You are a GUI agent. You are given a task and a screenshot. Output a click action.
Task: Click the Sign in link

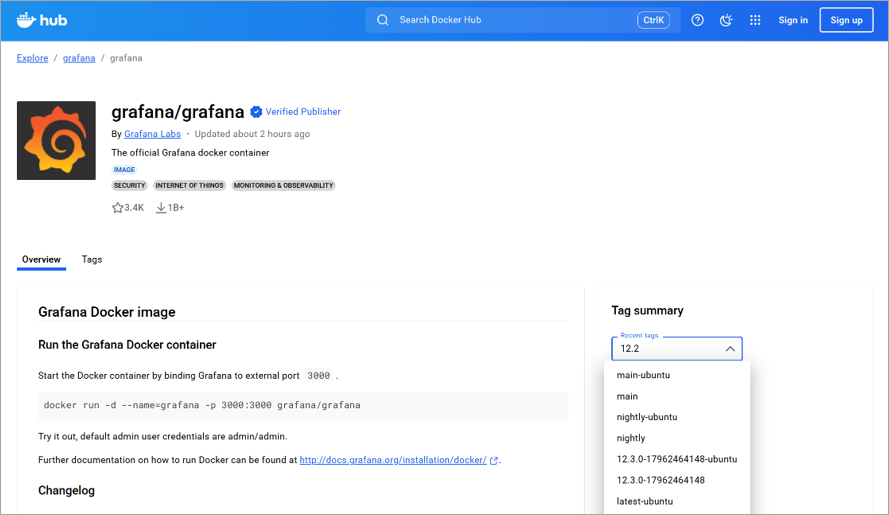(793, 20)
